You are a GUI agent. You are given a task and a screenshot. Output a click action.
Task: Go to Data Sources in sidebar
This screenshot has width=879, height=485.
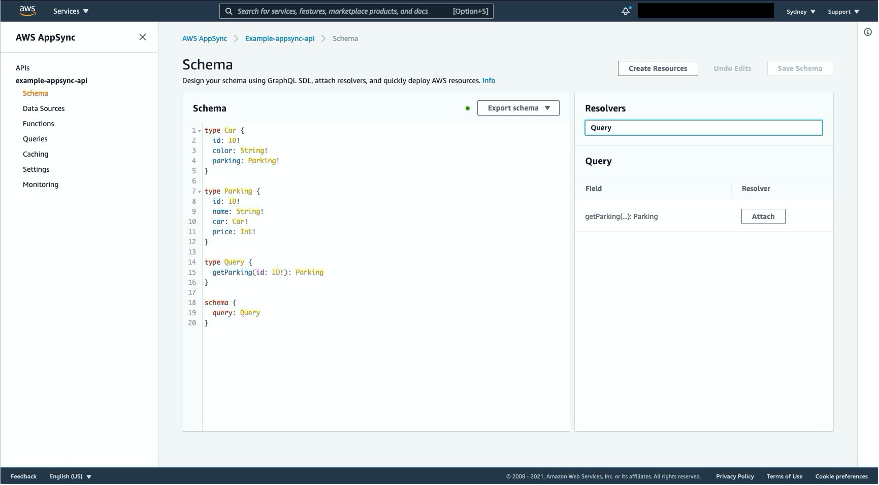[x=44, y=108]
